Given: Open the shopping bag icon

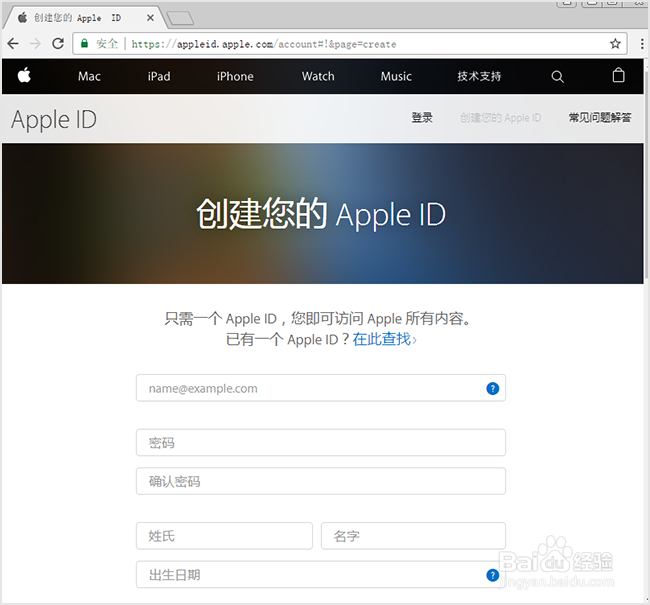Looking at the screenshot, I should pos(618,75).
